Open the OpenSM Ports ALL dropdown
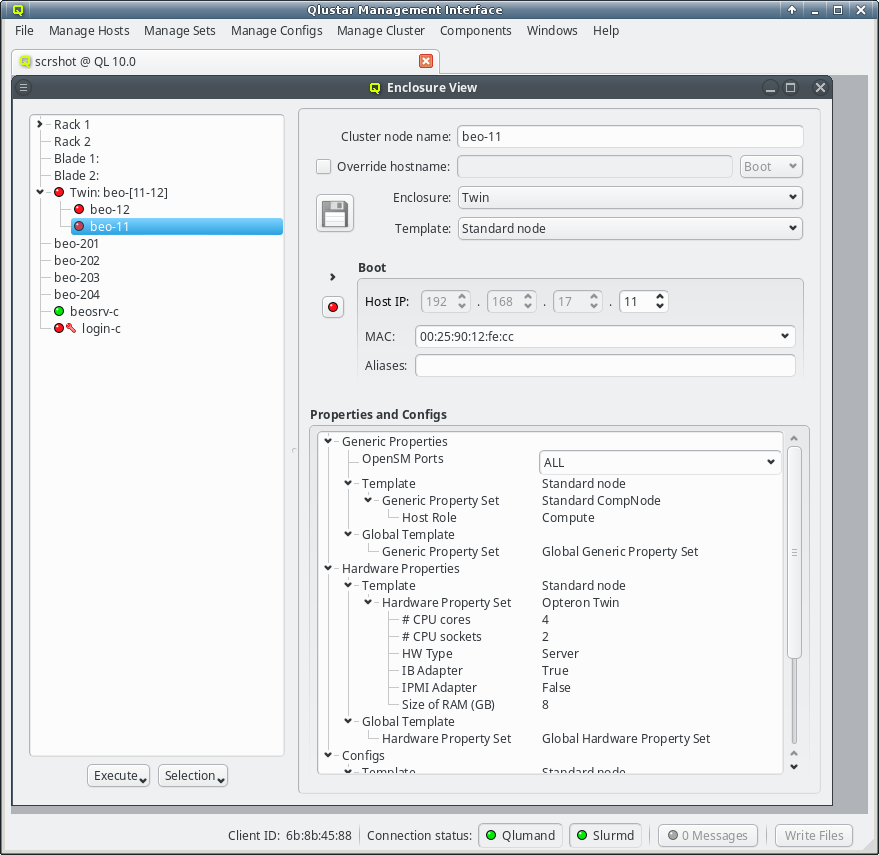The image size is (879, 855). [x=660, y=462]
